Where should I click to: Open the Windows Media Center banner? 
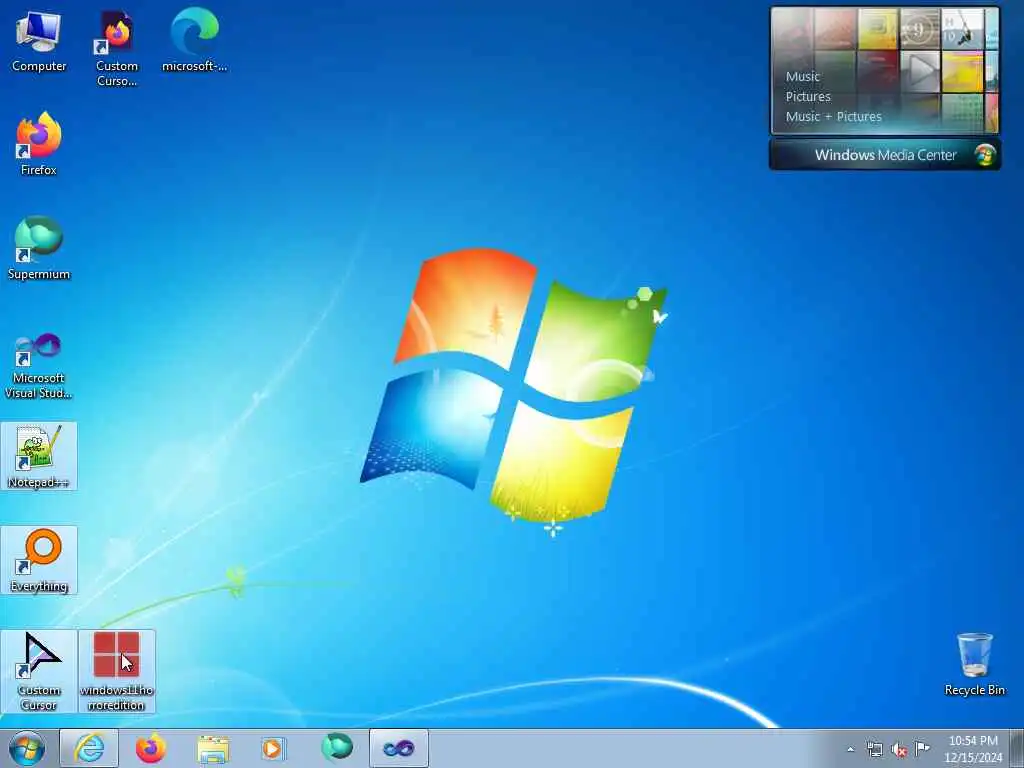(x=885, y=155)
